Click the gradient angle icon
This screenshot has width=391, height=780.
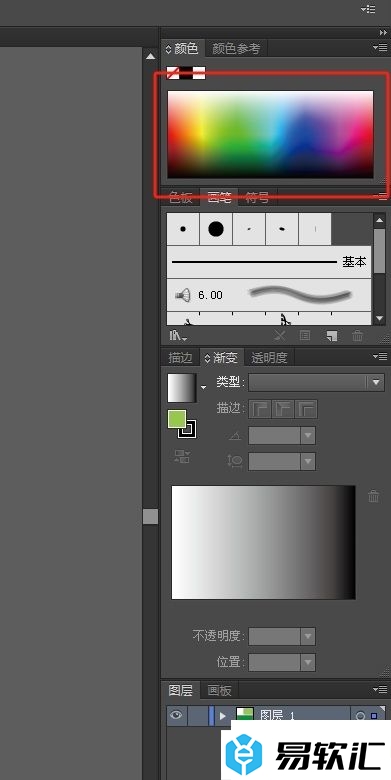coord(234,436)
